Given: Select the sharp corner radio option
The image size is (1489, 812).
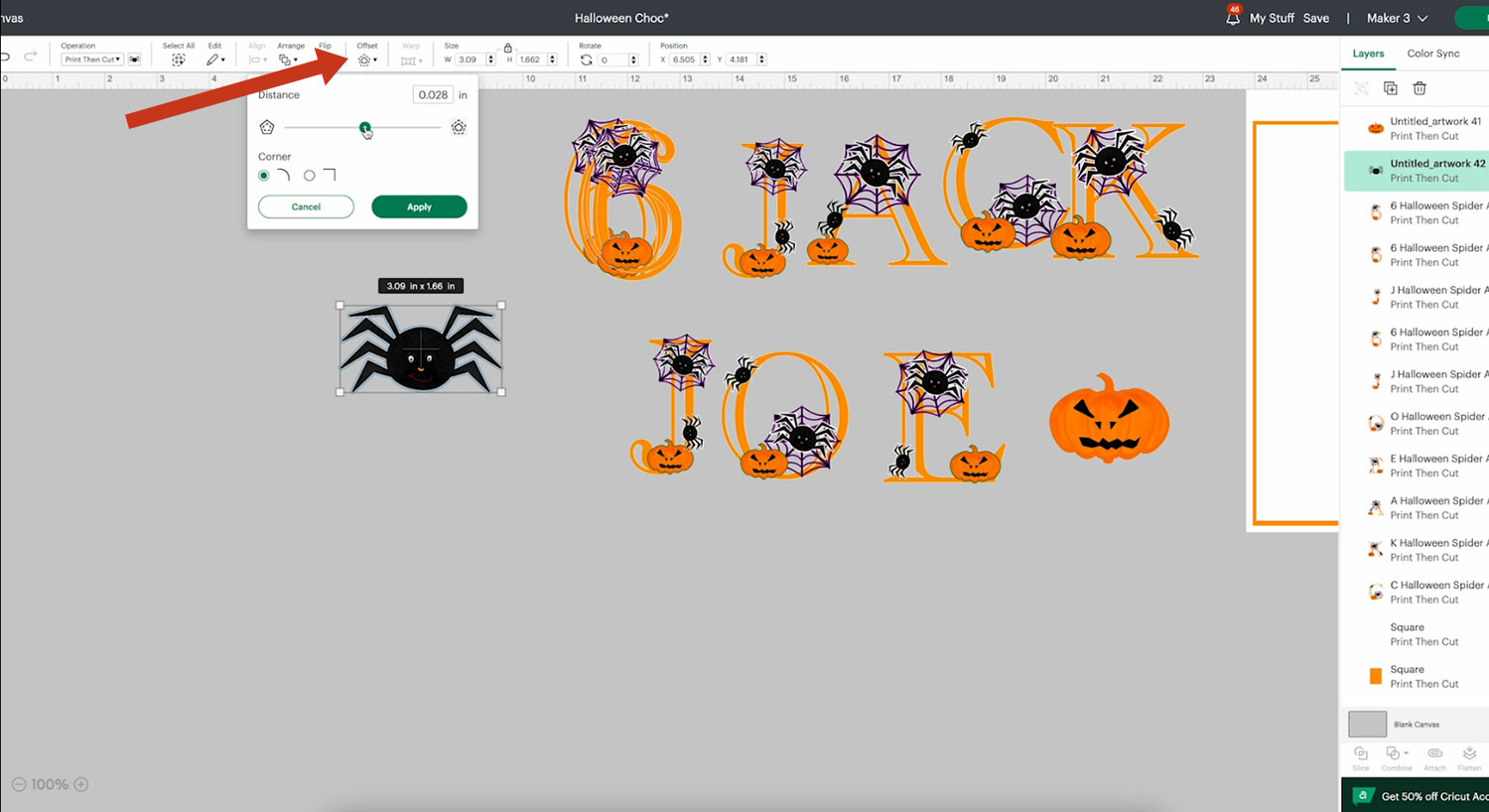Looking at the screenshot, I should pyautogui.click(x=310, y=176).
